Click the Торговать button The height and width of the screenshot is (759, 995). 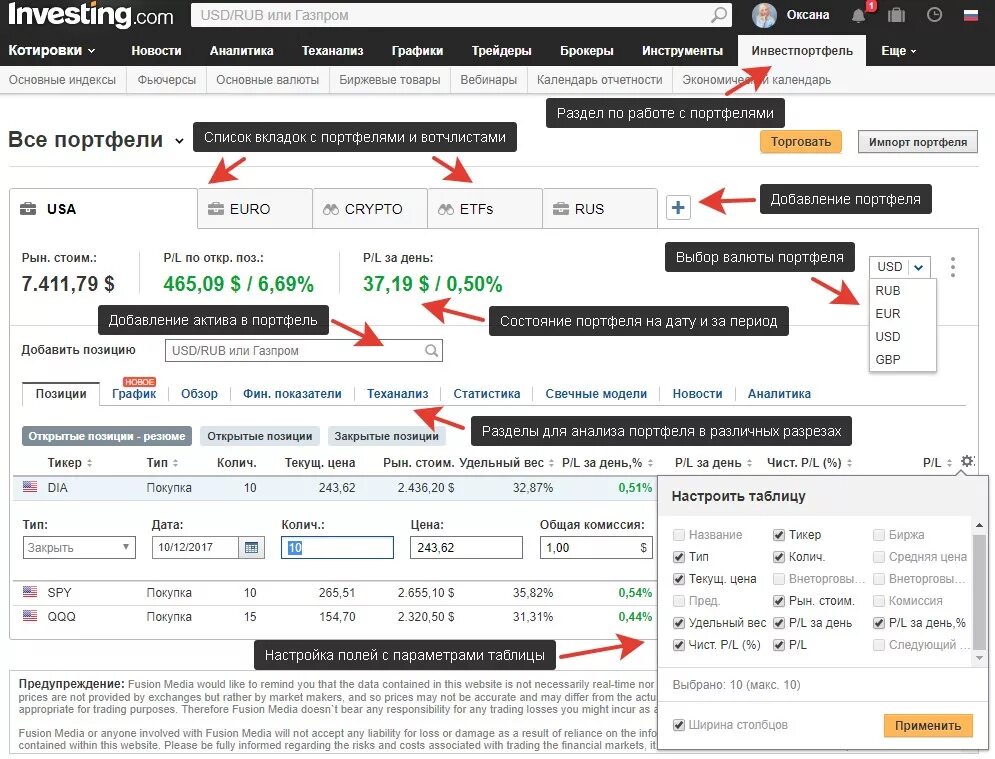(801, 142)
